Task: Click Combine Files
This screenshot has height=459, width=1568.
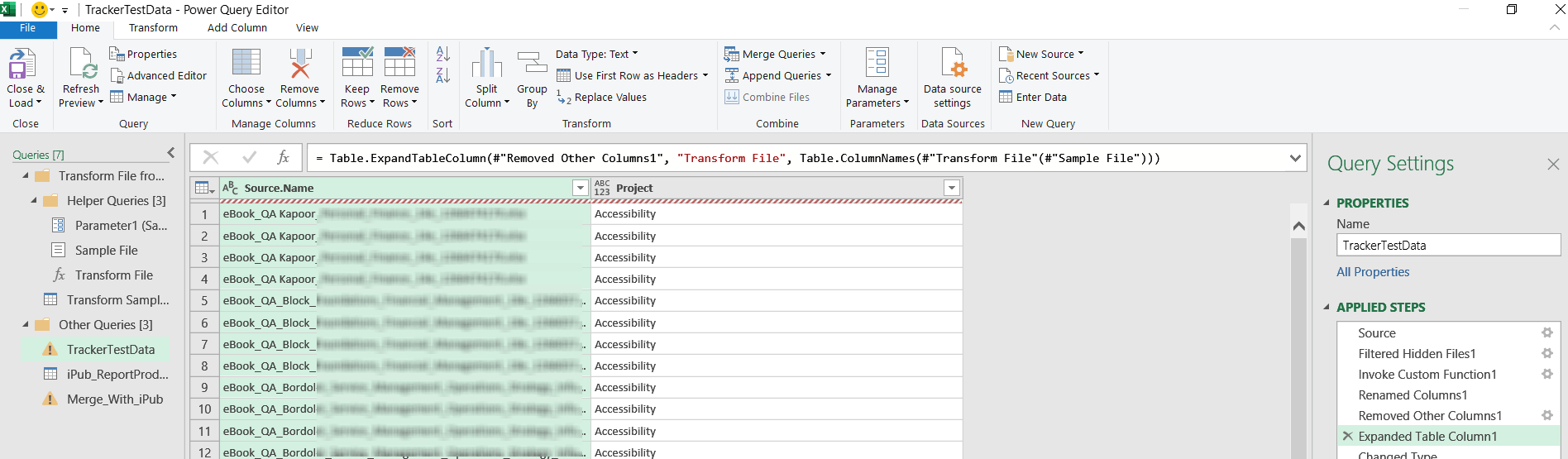Action: pos(767,97)
